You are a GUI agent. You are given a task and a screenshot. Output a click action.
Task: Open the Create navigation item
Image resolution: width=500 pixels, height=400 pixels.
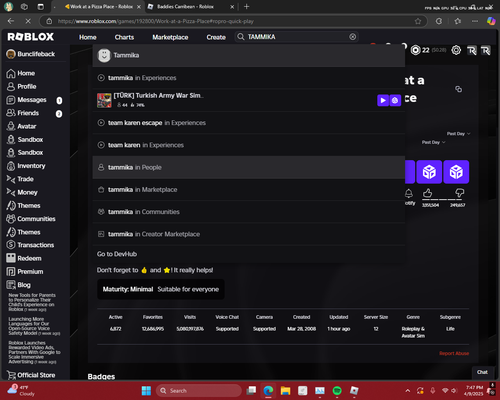[x=216, y=37]
